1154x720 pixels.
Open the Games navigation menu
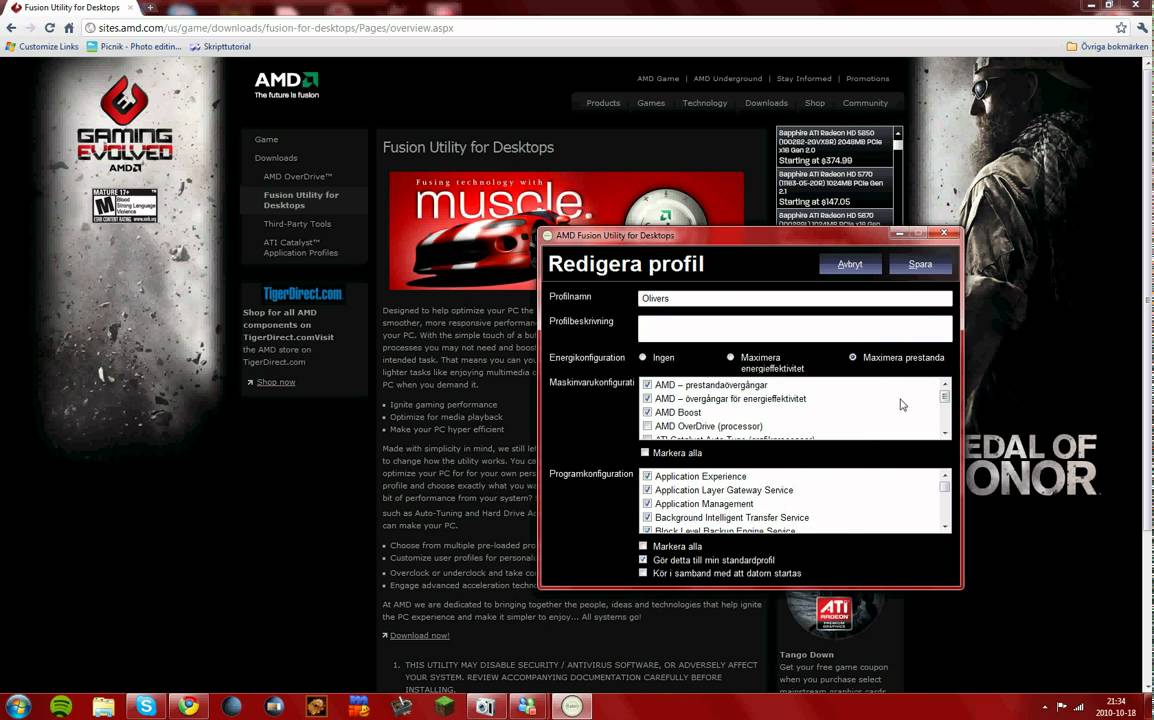pos(651,103)
